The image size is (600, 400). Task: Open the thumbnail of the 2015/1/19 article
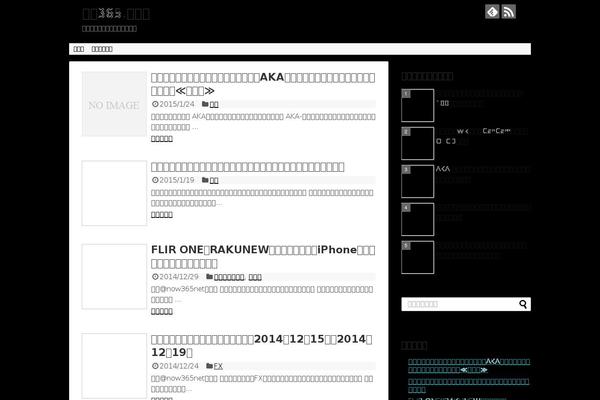(114, 193)
